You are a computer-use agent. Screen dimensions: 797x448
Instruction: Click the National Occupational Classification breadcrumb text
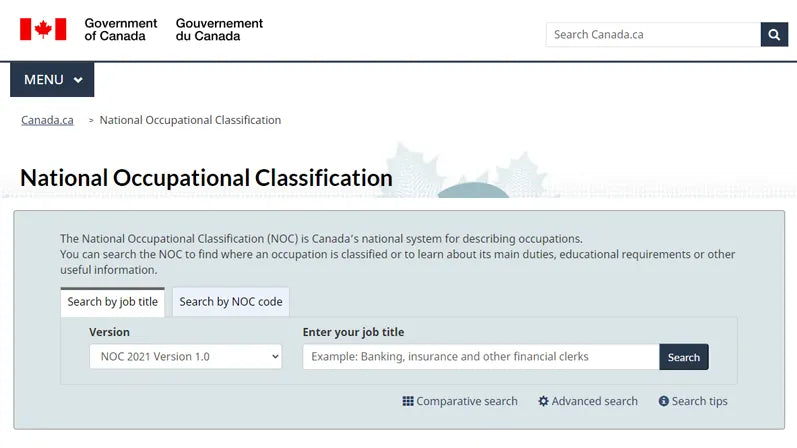pos(190,120)
